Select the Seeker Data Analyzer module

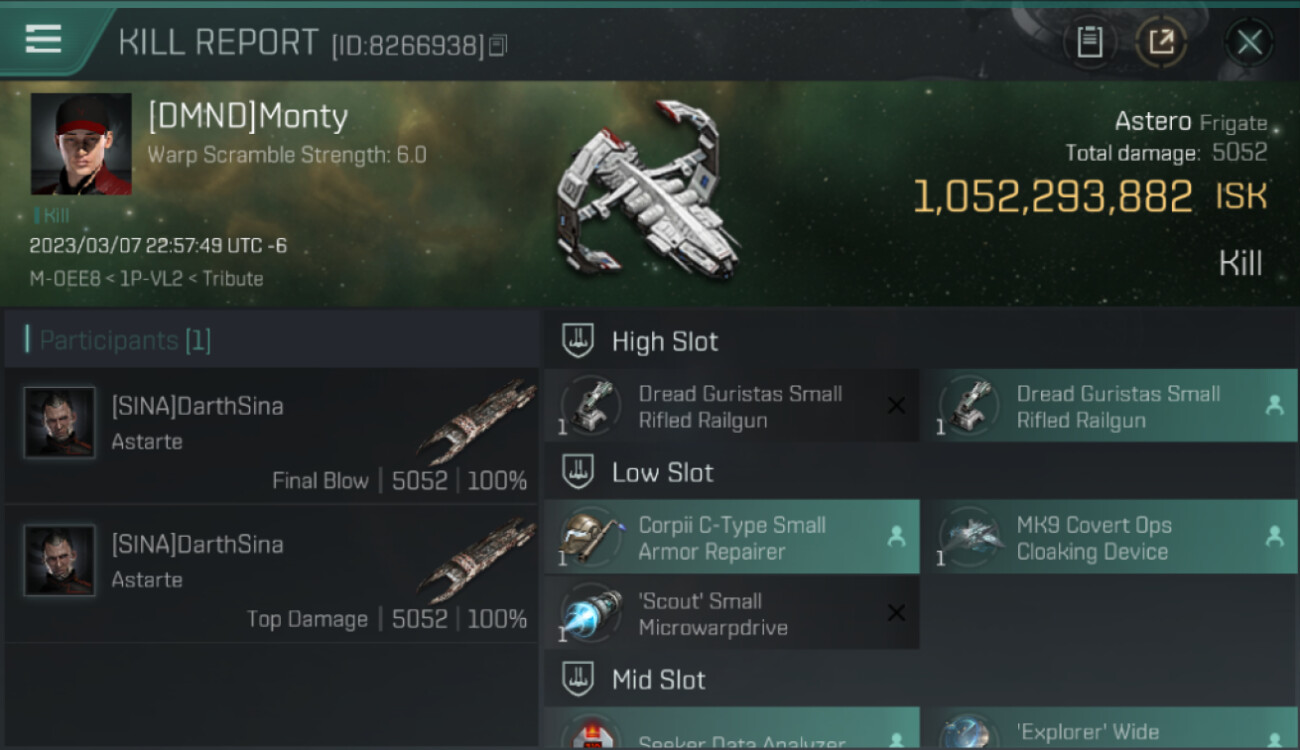coord(732,728)
